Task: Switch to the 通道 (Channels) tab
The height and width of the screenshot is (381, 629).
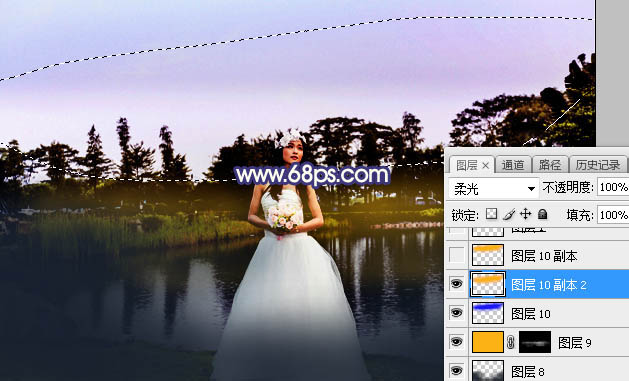Action: pos(513,165)
